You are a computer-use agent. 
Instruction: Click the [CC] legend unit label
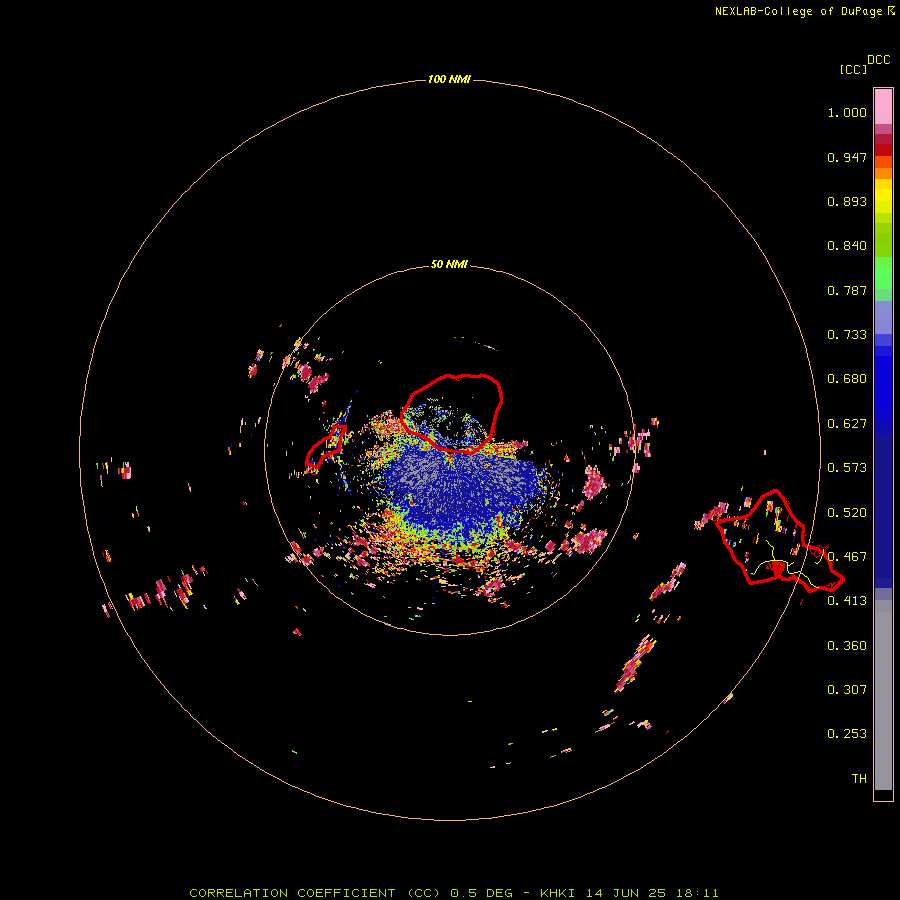pos(853,69)
